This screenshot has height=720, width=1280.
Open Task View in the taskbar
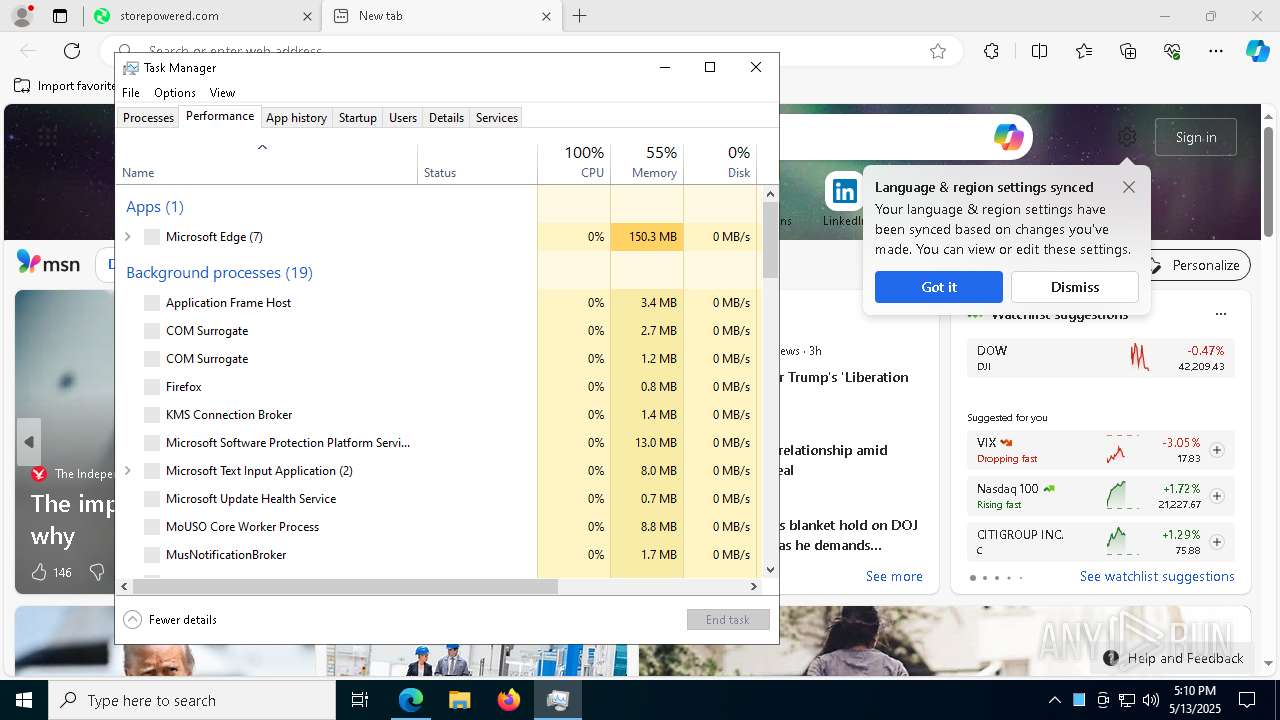tap(360, 700)
